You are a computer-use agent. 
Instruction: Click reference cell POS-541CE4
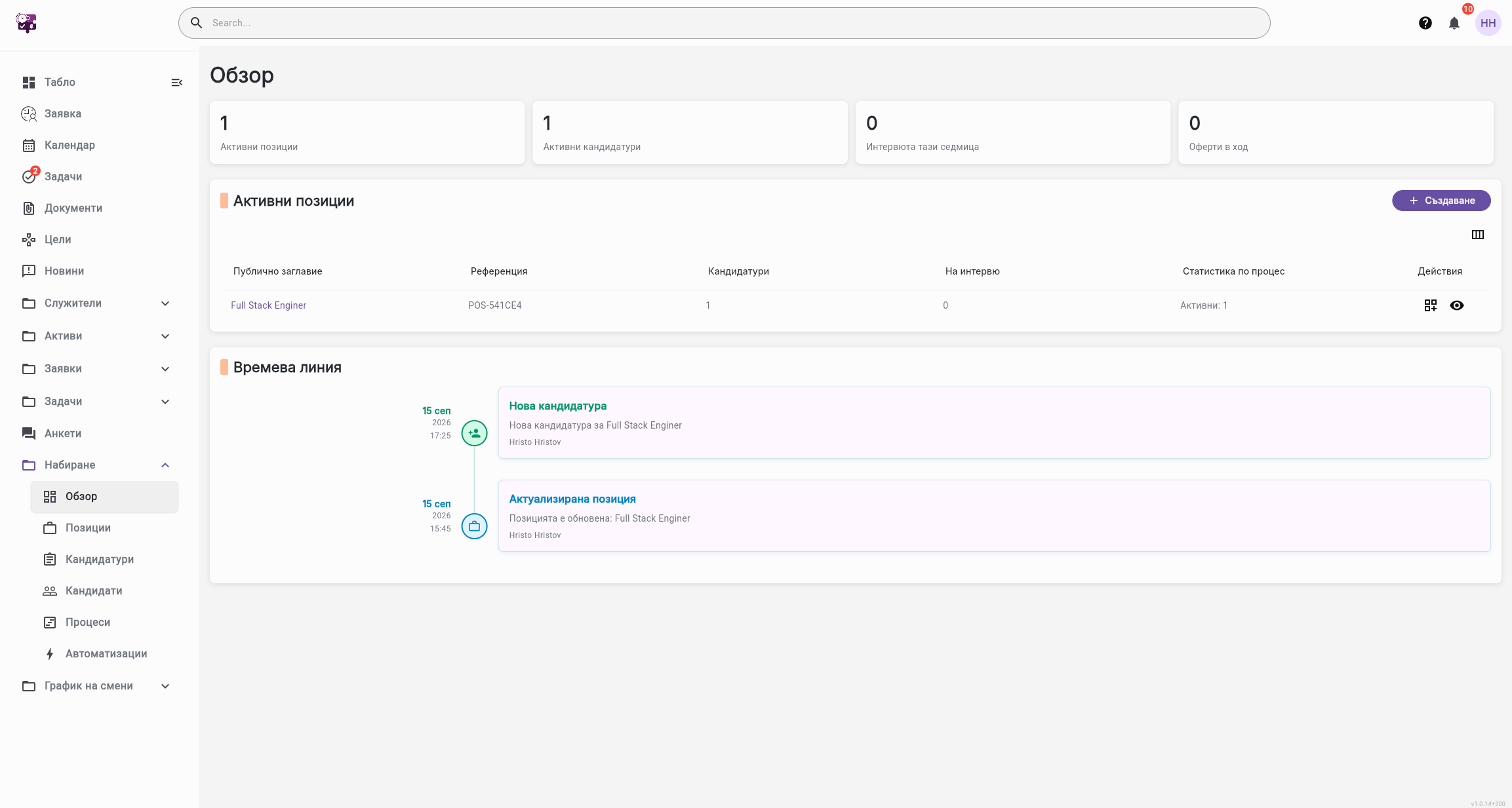pyautogui.click(x=495, y=305)
